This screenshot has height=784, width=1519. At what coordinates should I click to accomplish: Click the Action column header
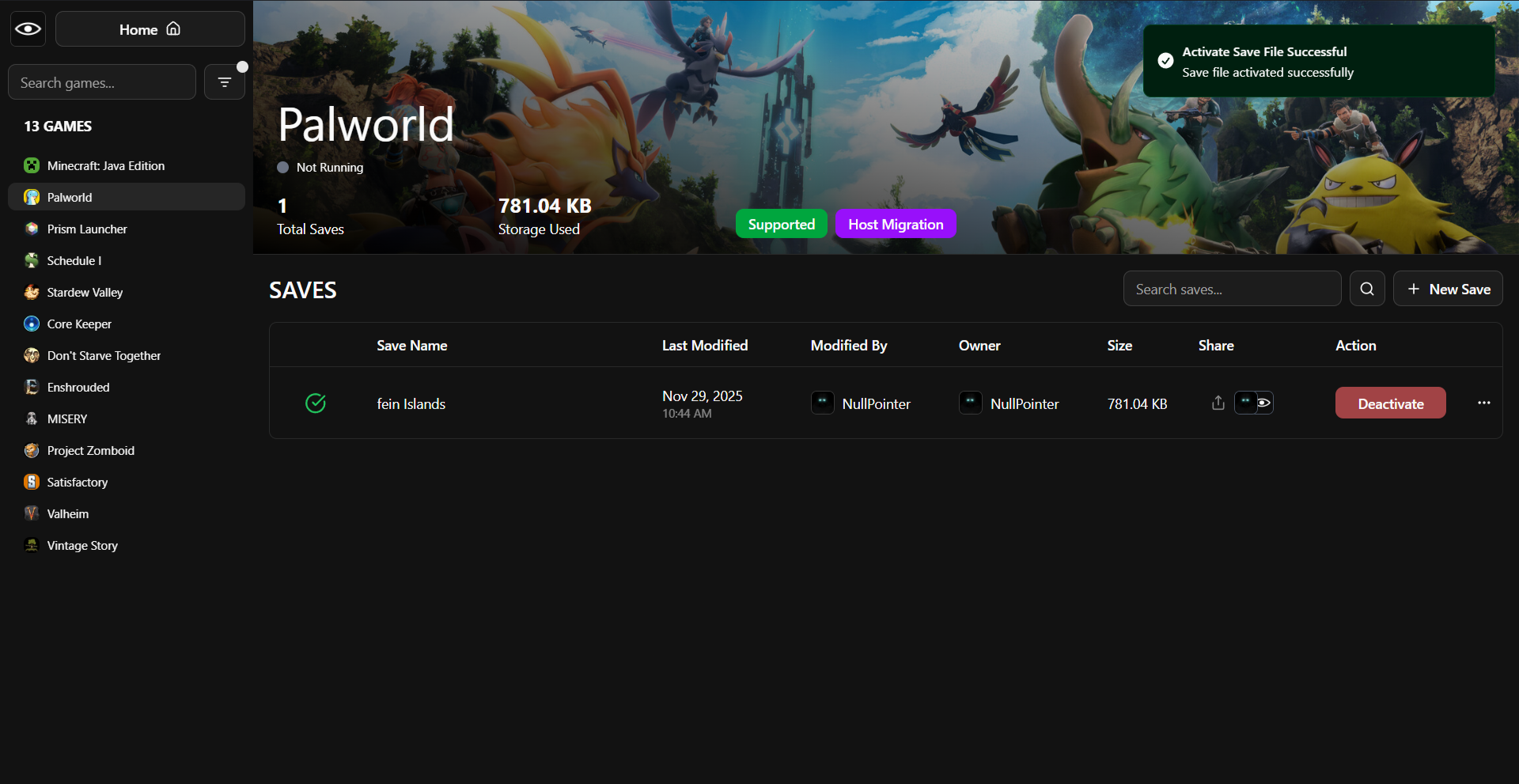pos(1356,345)
